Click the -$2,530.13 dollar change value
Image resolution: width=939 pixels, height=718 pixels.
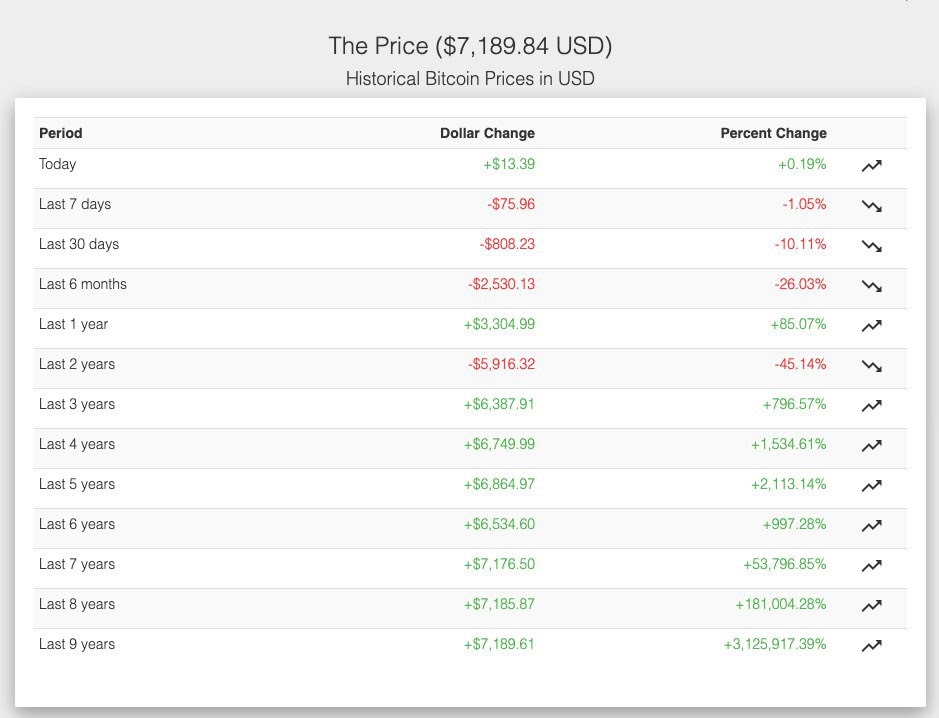[x=501, y=284]
